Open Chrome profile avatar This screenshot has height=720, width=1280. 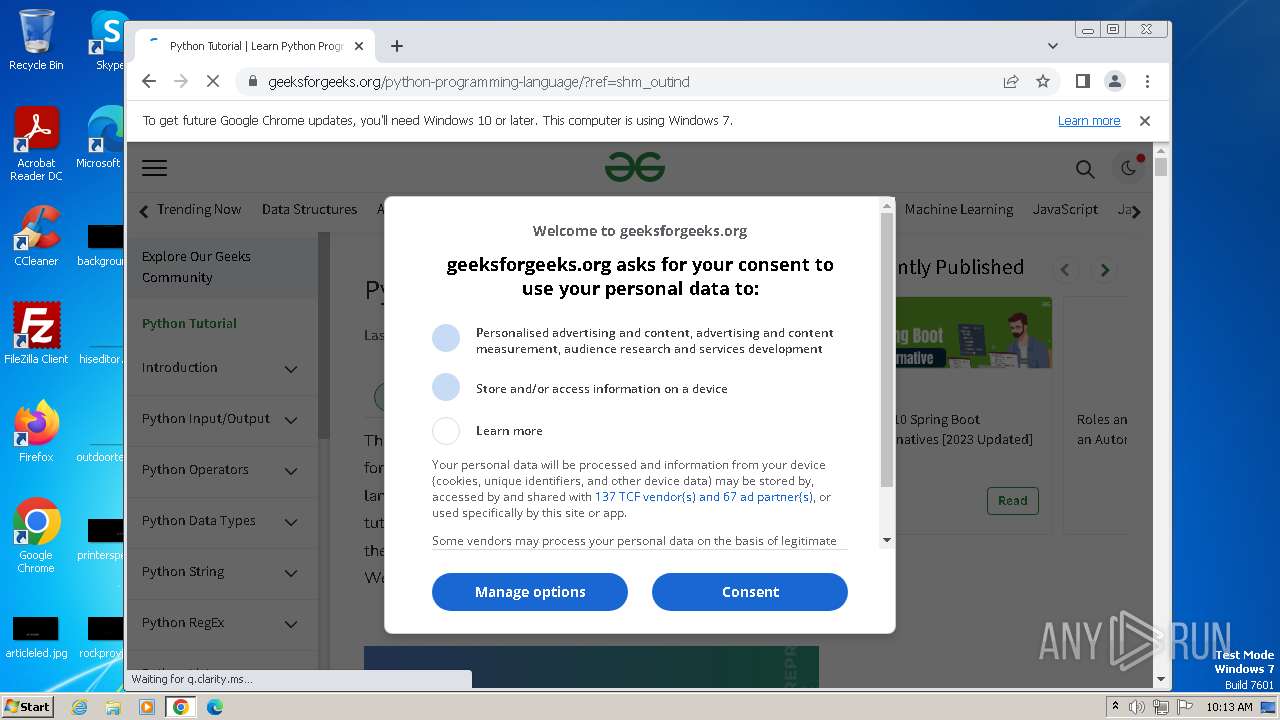point(1115,81)
